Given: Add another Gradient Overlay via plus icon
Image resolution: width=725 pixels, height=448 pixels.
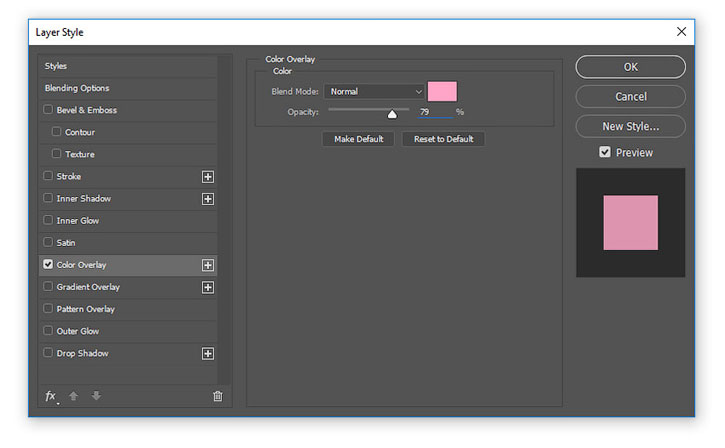Looking at the screenshot, I should pyautogui.click(x=208, y=287).
